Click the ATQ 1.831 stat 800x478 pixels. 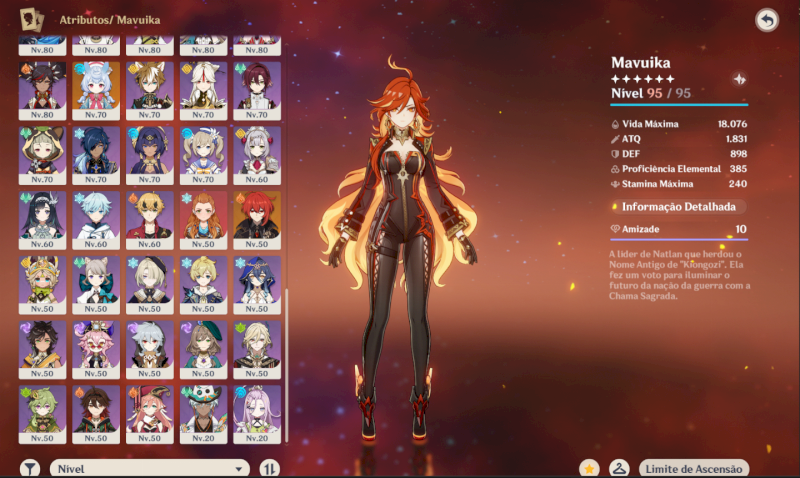pyautogui.click(x=679, y=139)
